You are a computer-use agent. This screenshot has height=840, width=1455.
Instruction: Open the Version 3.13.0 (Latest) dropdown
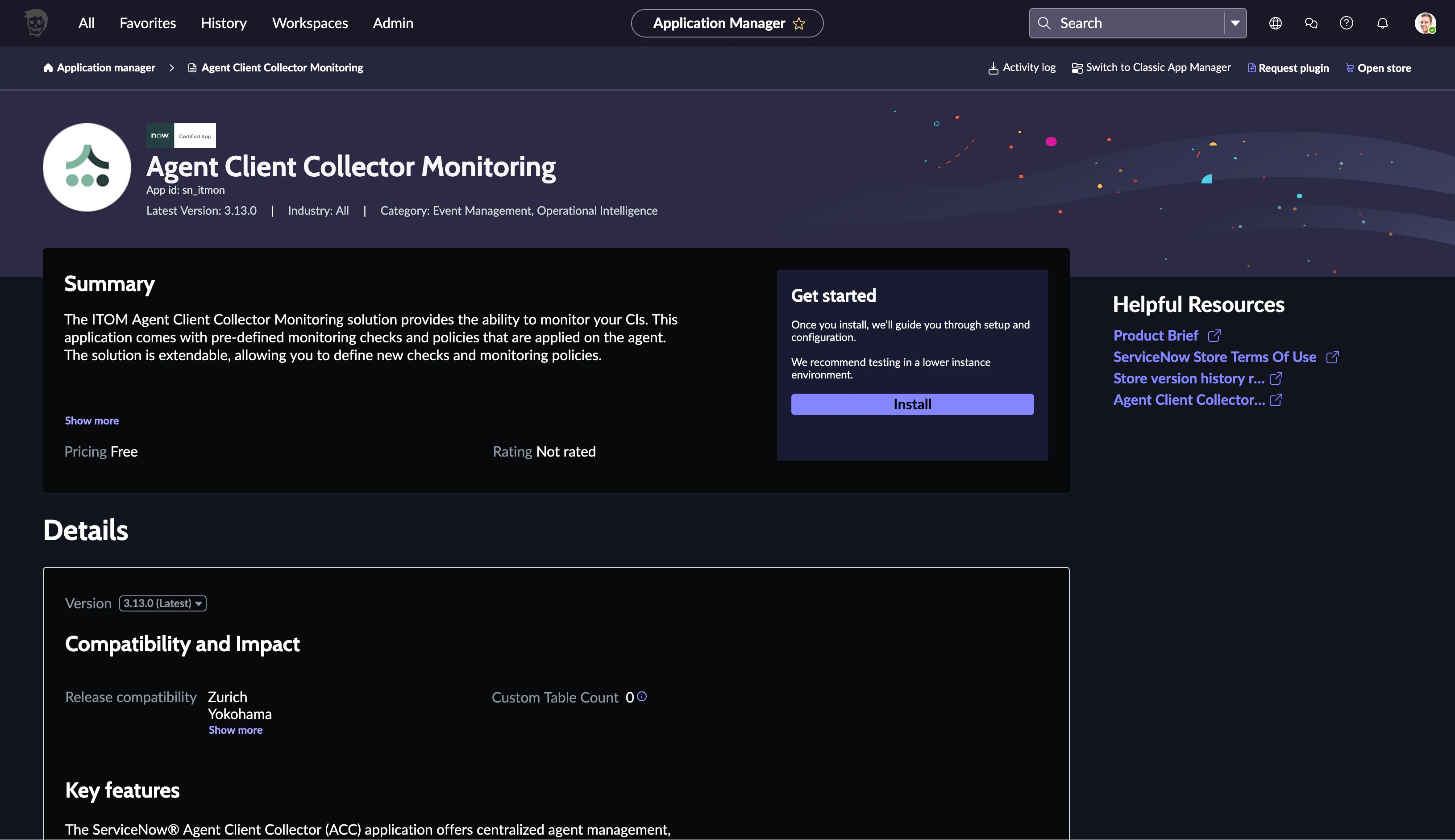click(163, 603)
